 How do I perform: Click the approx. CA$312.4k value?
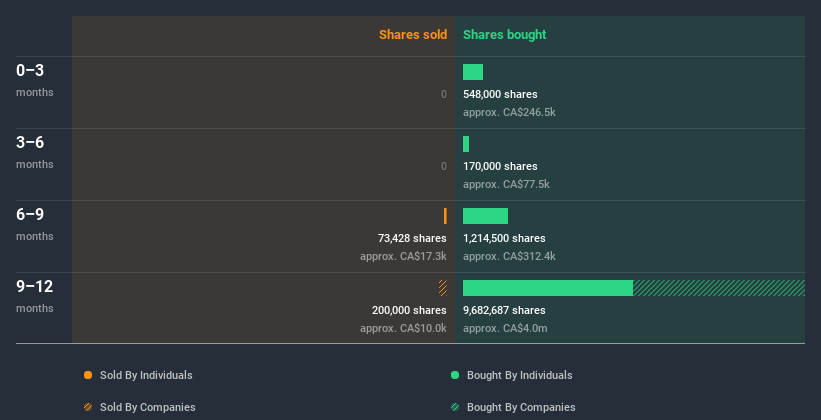509,256
